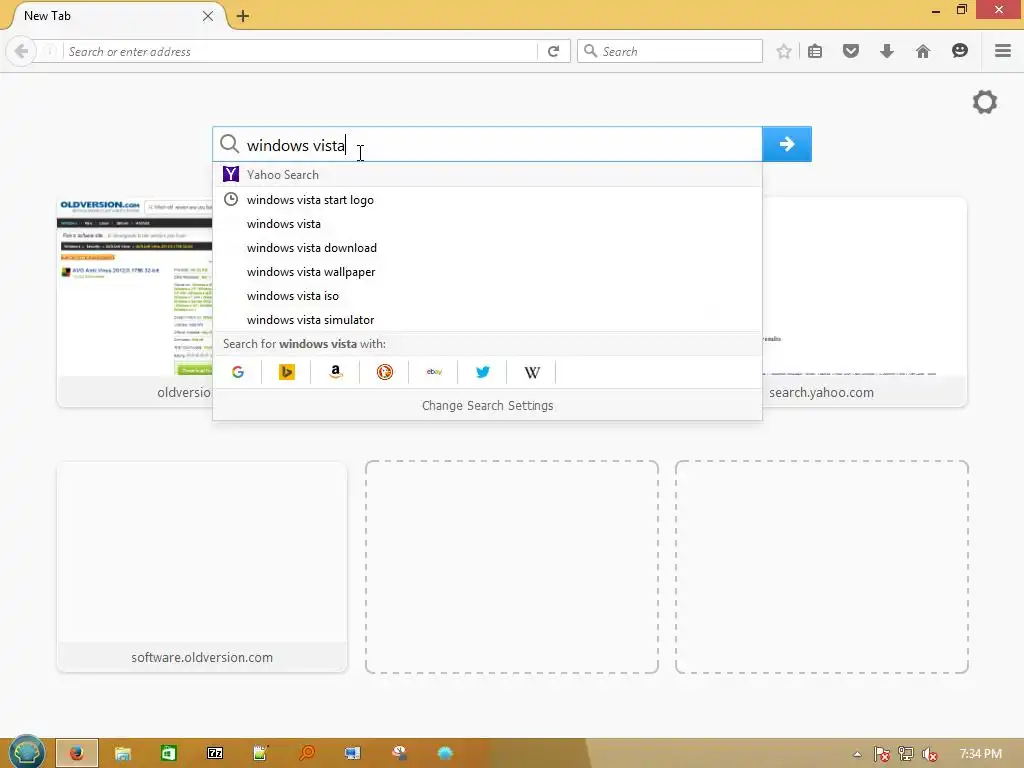
Task: Choose 'windows vista download' suggestion
Action: [x=487, y=248]
